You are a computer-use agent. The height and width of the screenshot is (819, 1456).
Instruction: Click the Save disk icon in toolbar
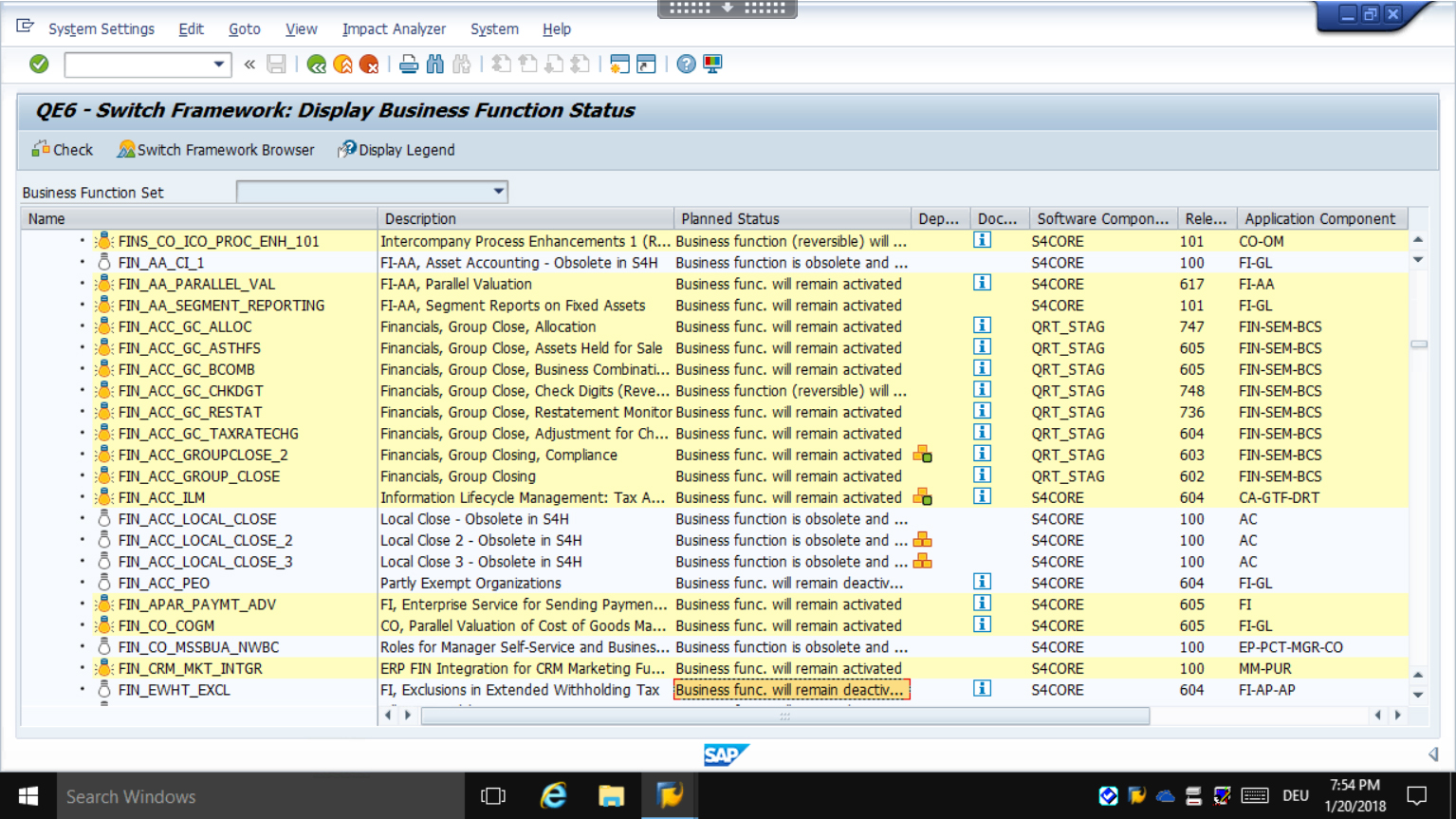(276, 64)
